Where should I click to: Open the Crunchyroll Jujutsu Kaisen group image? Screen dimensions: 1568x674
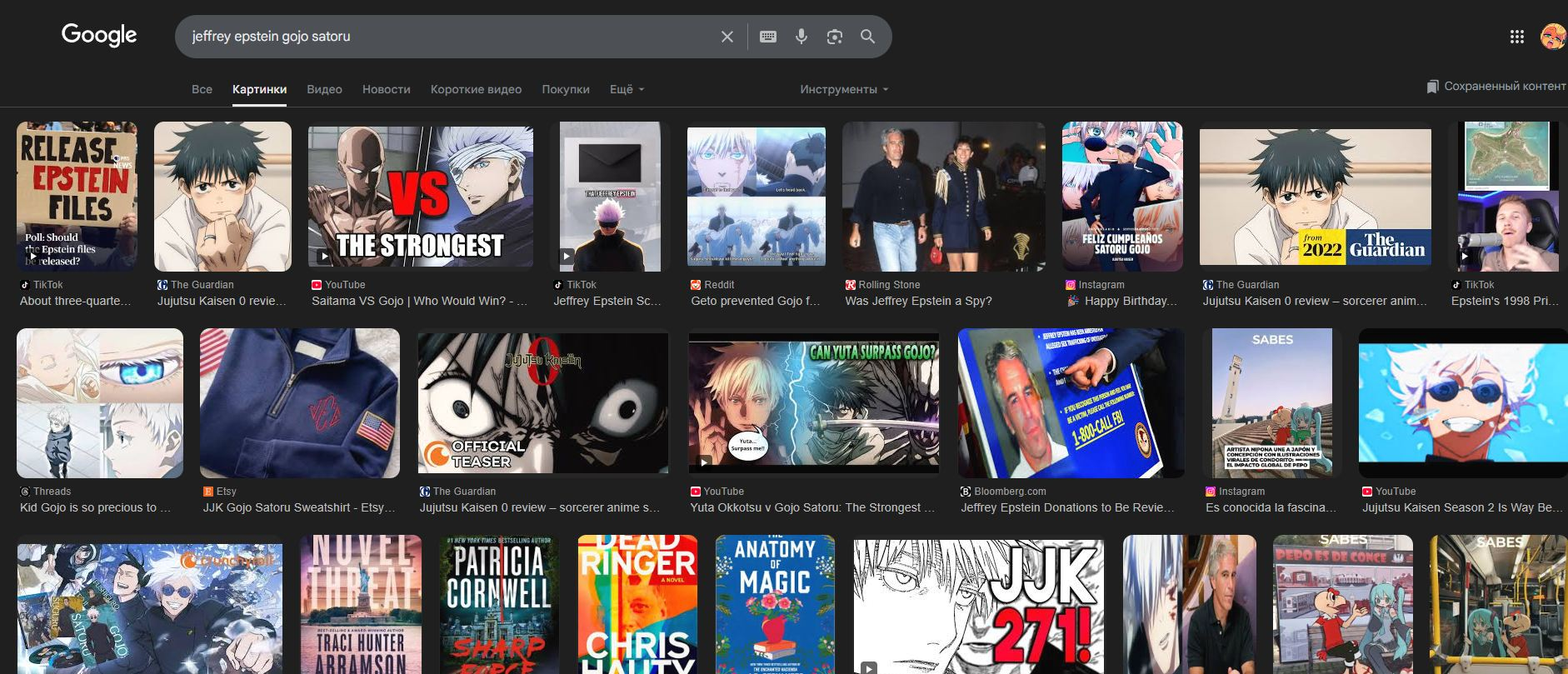click(x=150, y=609)
